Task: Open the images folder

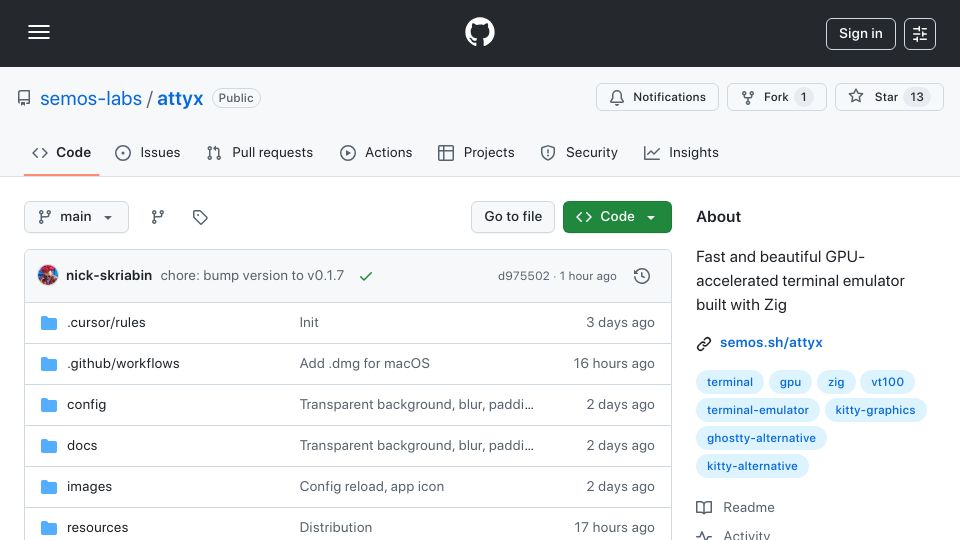Action: (x=89, y=487)
